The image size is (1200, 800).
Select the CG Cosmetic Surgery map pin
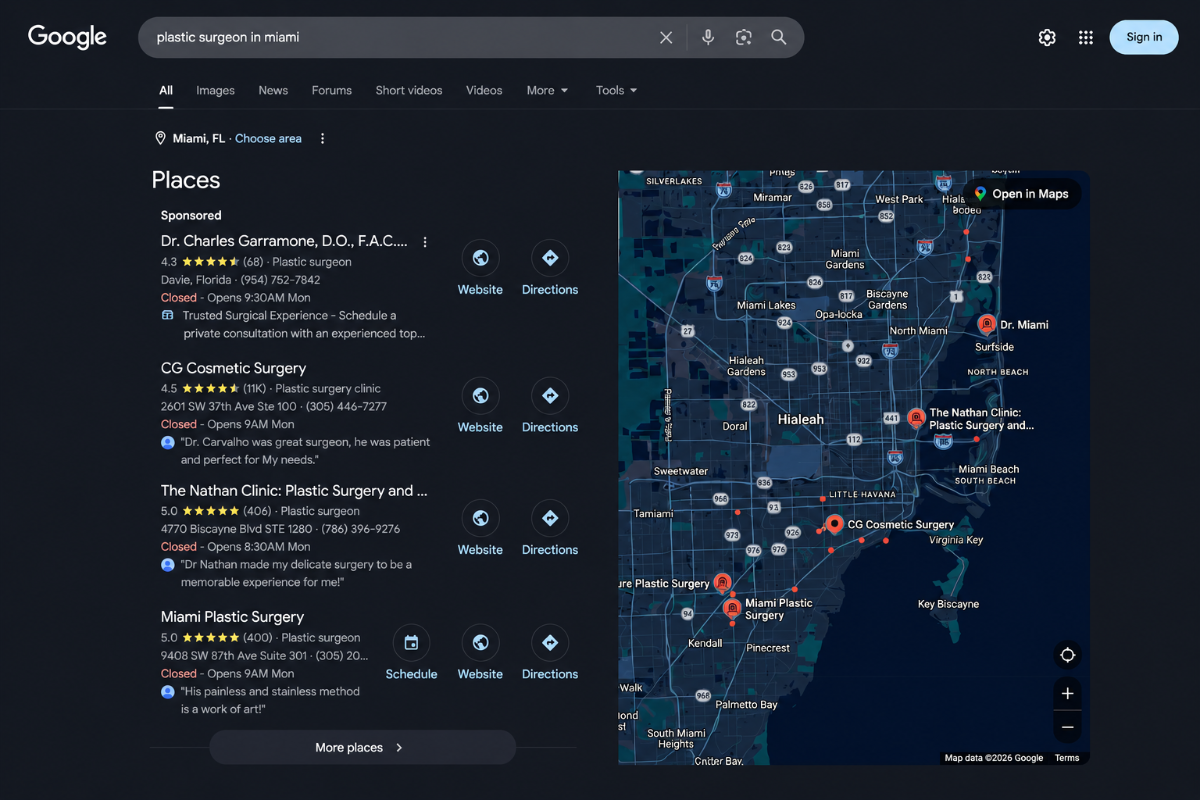pos(834,524)
